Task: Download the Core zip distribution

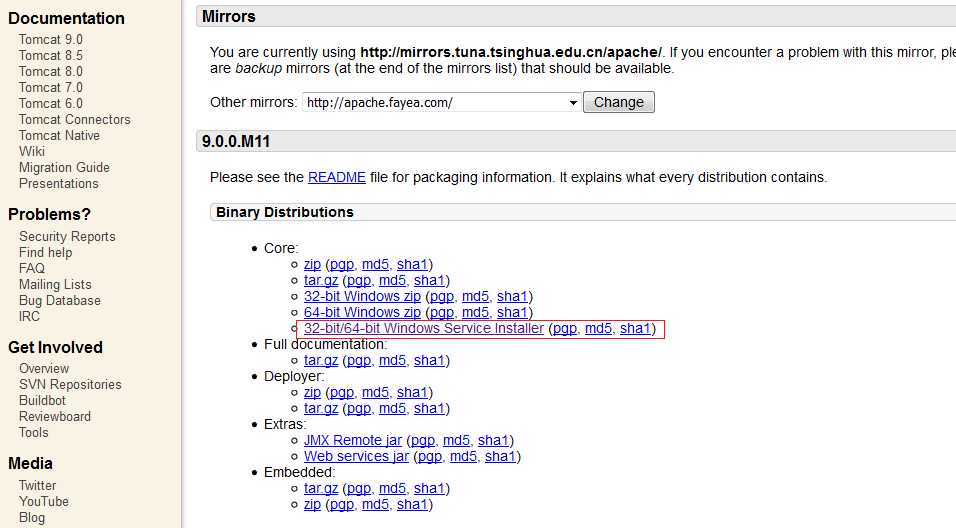Action: [x=312, y=265]
